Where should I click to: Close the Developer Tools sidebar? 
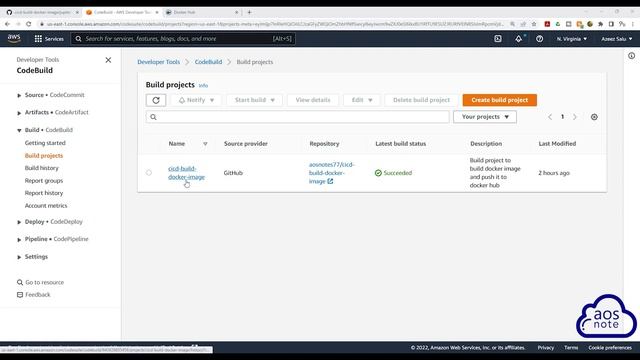[x=108, y=60]
